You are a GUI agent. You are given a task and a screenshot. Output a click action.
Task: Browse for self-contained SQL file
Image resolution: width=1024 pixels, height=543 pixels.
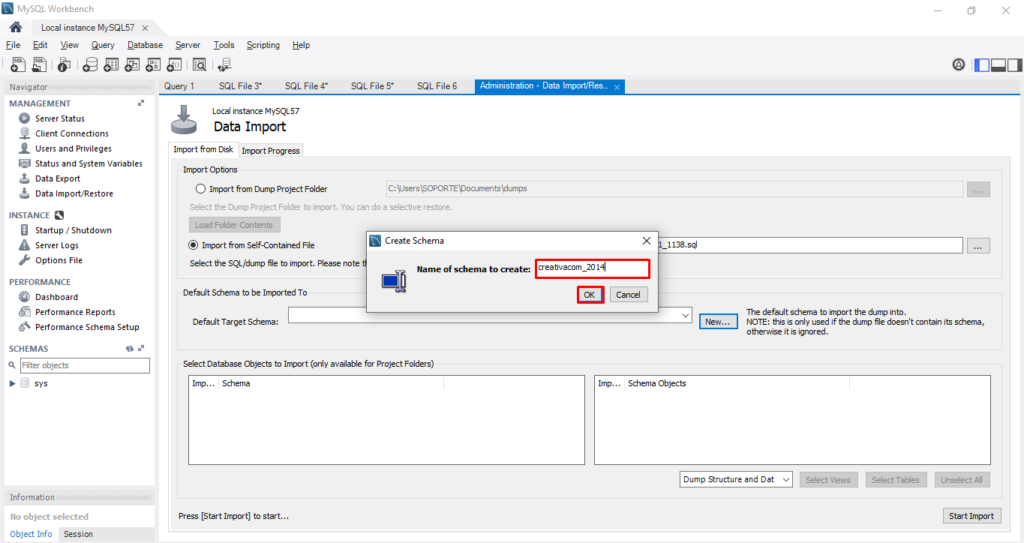pyautogui.click(x=978, y=246)
